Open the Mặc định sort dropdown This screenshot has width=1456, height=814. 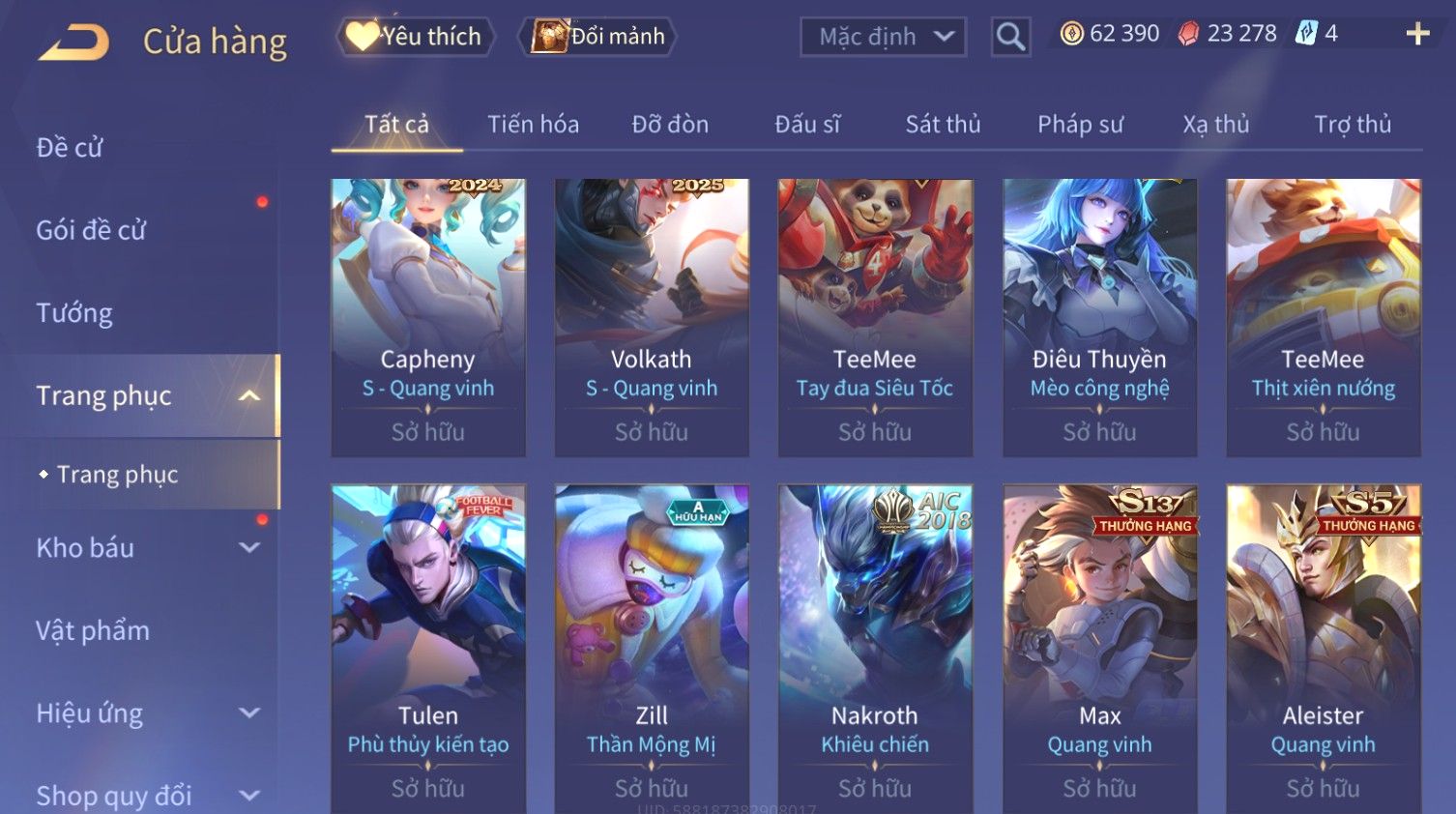click(883, 37)
